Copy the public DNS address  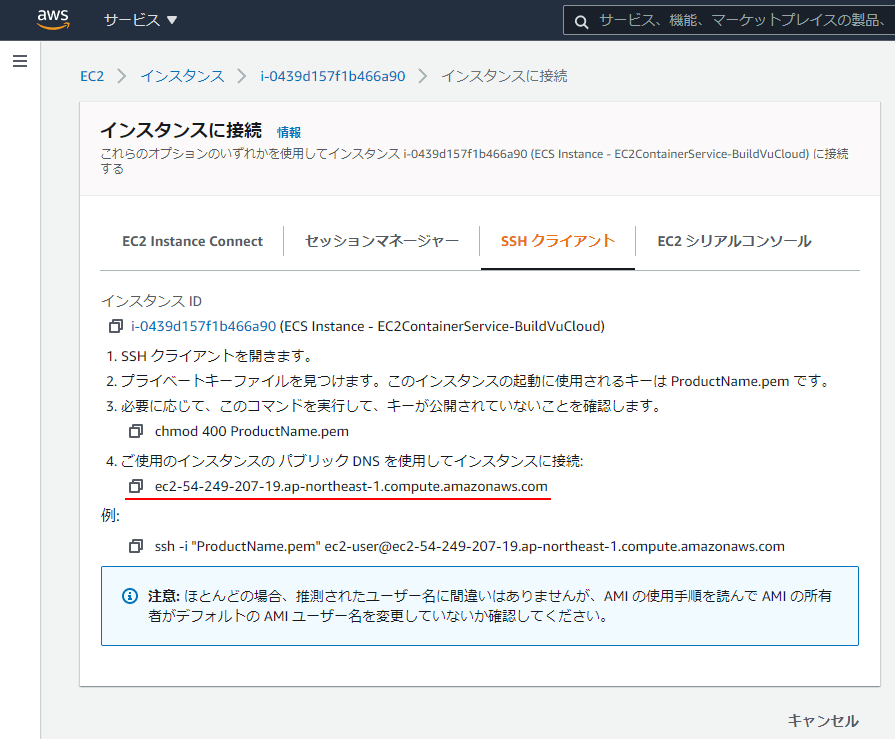tap(136, 486)
